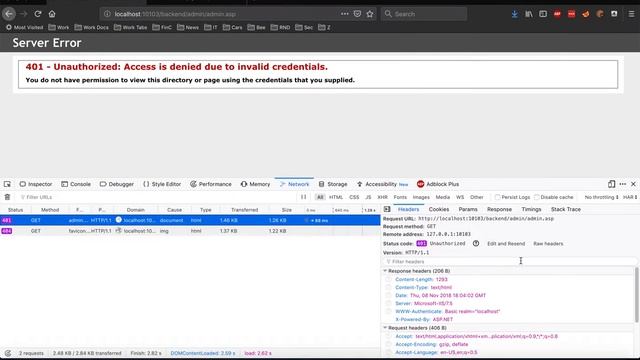Open the News bookmarks folder
This screenshot has height=360, width=640.
coord(188,27)
